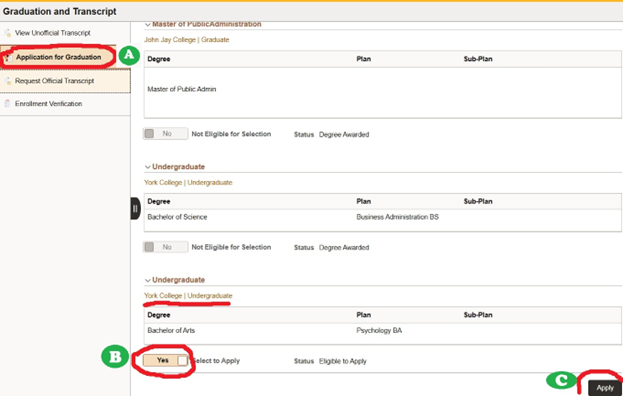Click the Select to Apply label
623x396 pixels.
[217, 361]
